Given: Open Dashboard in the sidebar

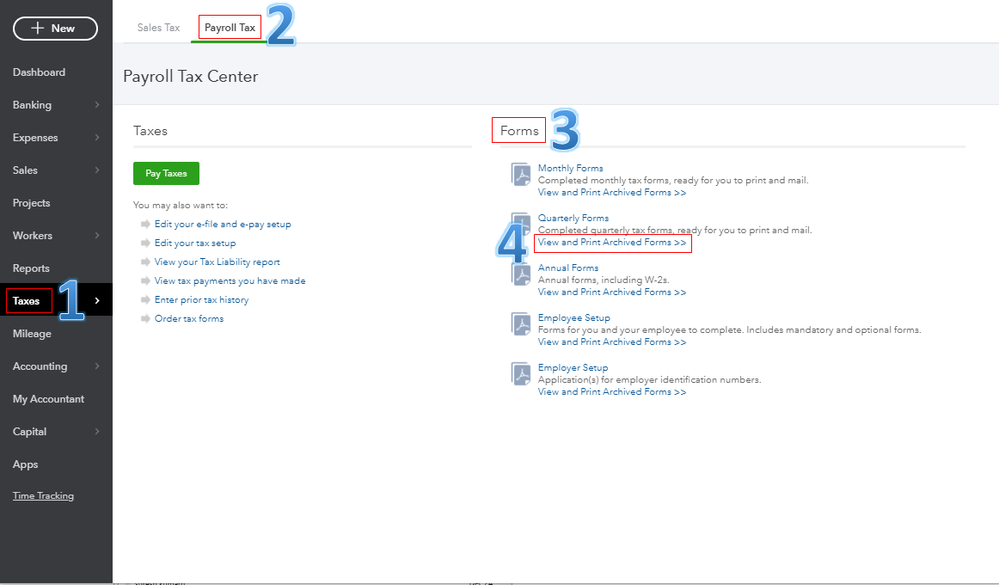Looking at the screenshot, I should tap(39, 72).
